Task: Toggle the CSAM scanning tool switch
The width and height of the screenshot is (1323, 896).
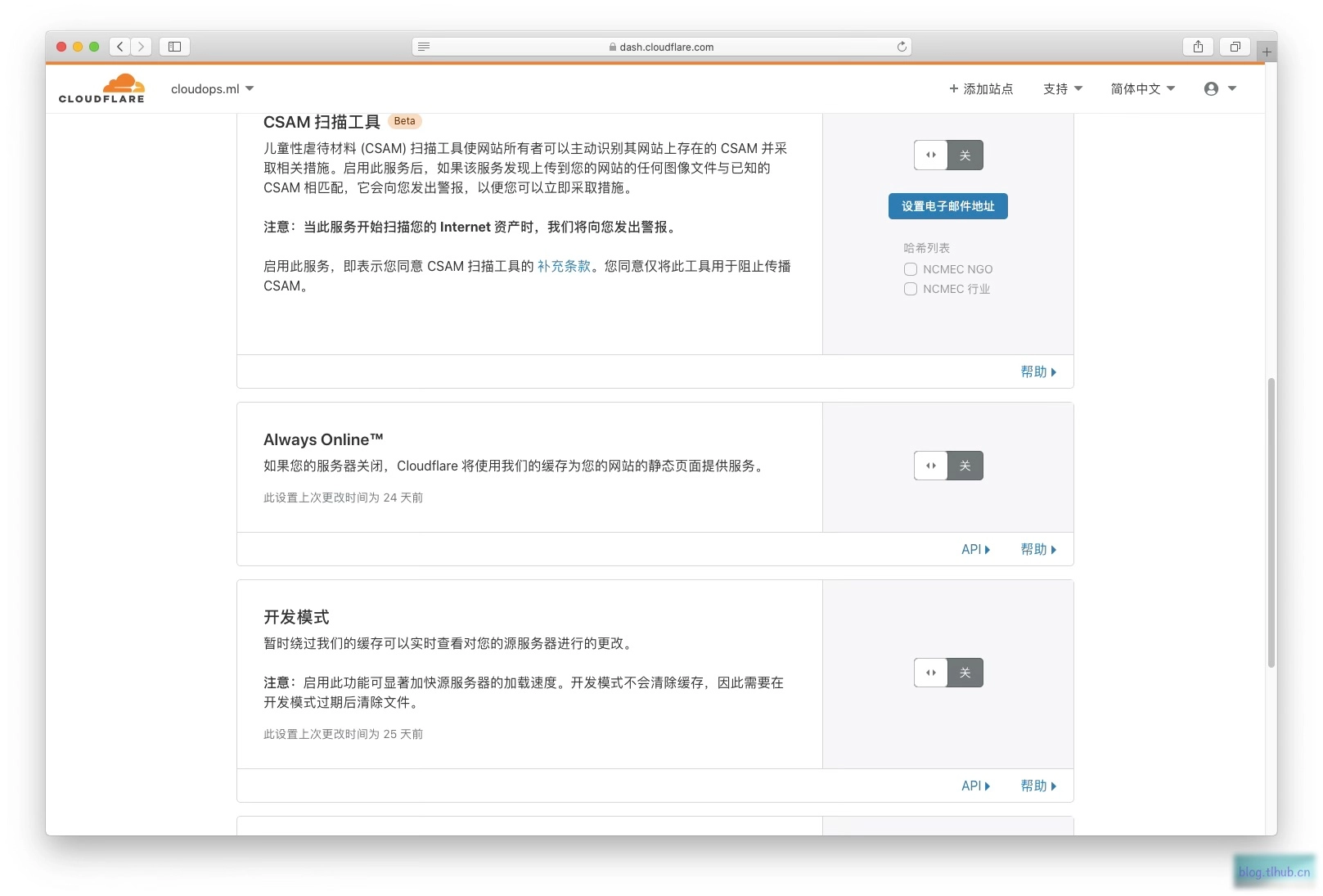Action: [948, 155]
